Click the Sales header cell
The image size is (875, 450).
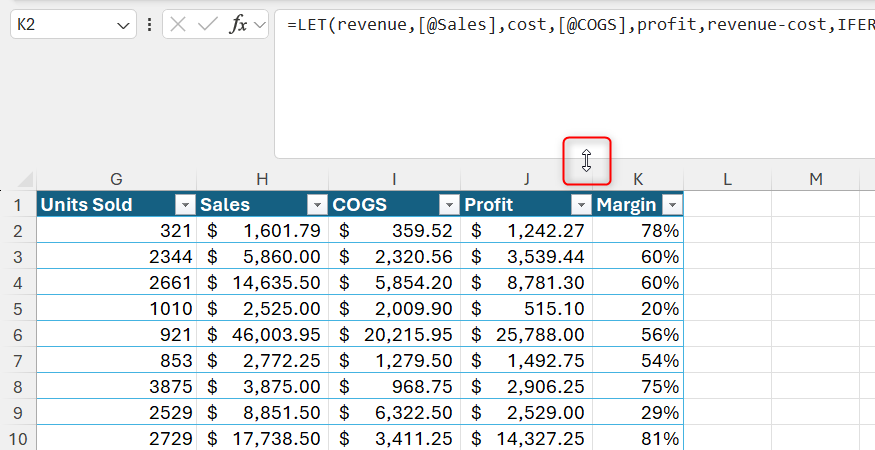click(262, 204)
